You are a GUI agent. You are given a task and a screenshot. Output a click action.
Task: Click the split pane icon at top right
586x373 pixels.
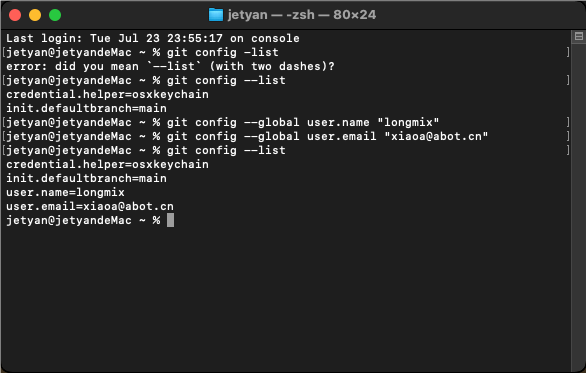point(579,37)
